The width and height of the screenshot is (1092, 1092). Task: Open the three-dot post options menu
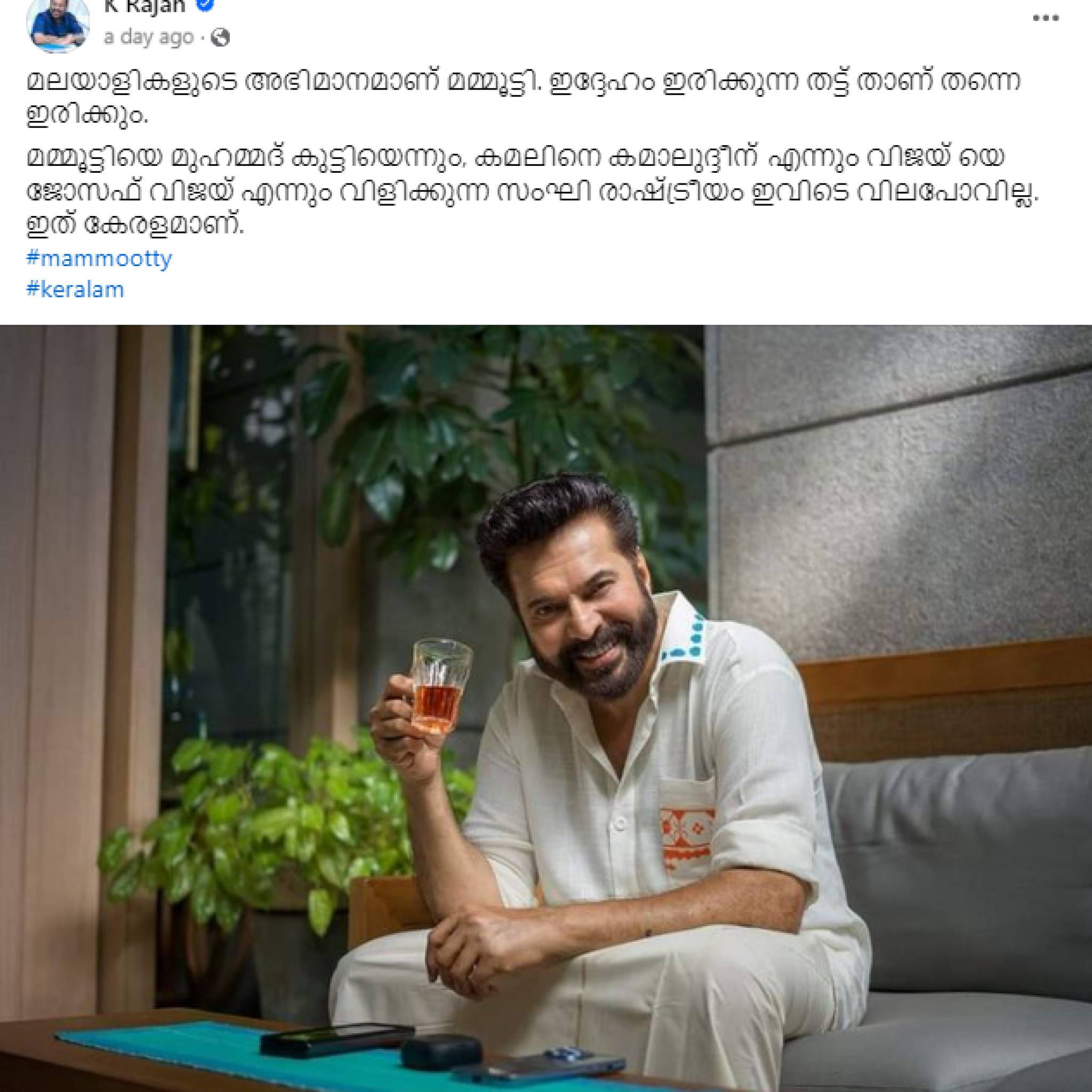pyautogui.click(x=1045, y=18)
